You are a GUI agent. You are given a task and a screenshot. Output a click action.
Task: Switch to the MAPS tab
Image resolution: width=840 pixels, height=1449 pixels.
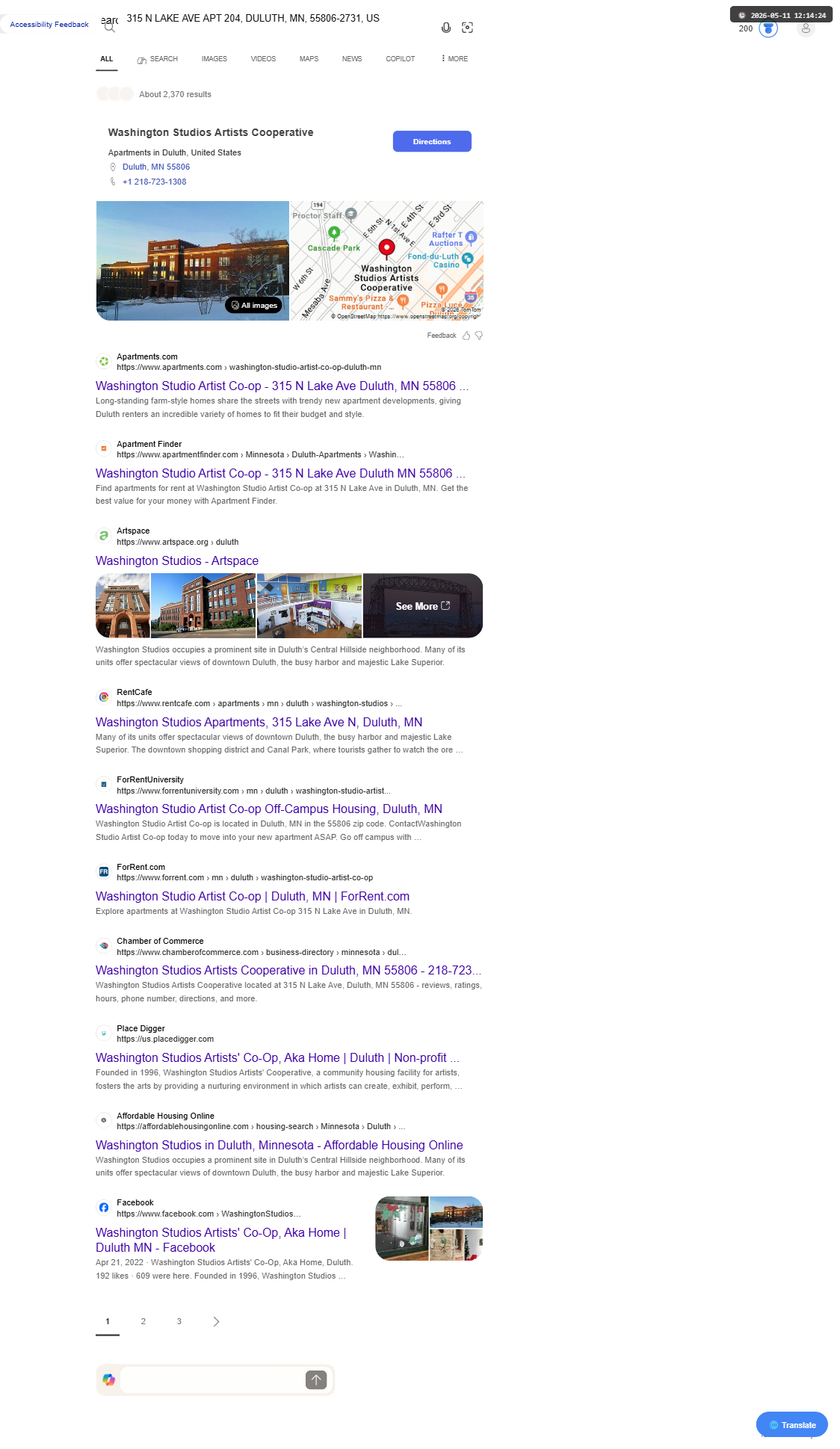[309, 59]
